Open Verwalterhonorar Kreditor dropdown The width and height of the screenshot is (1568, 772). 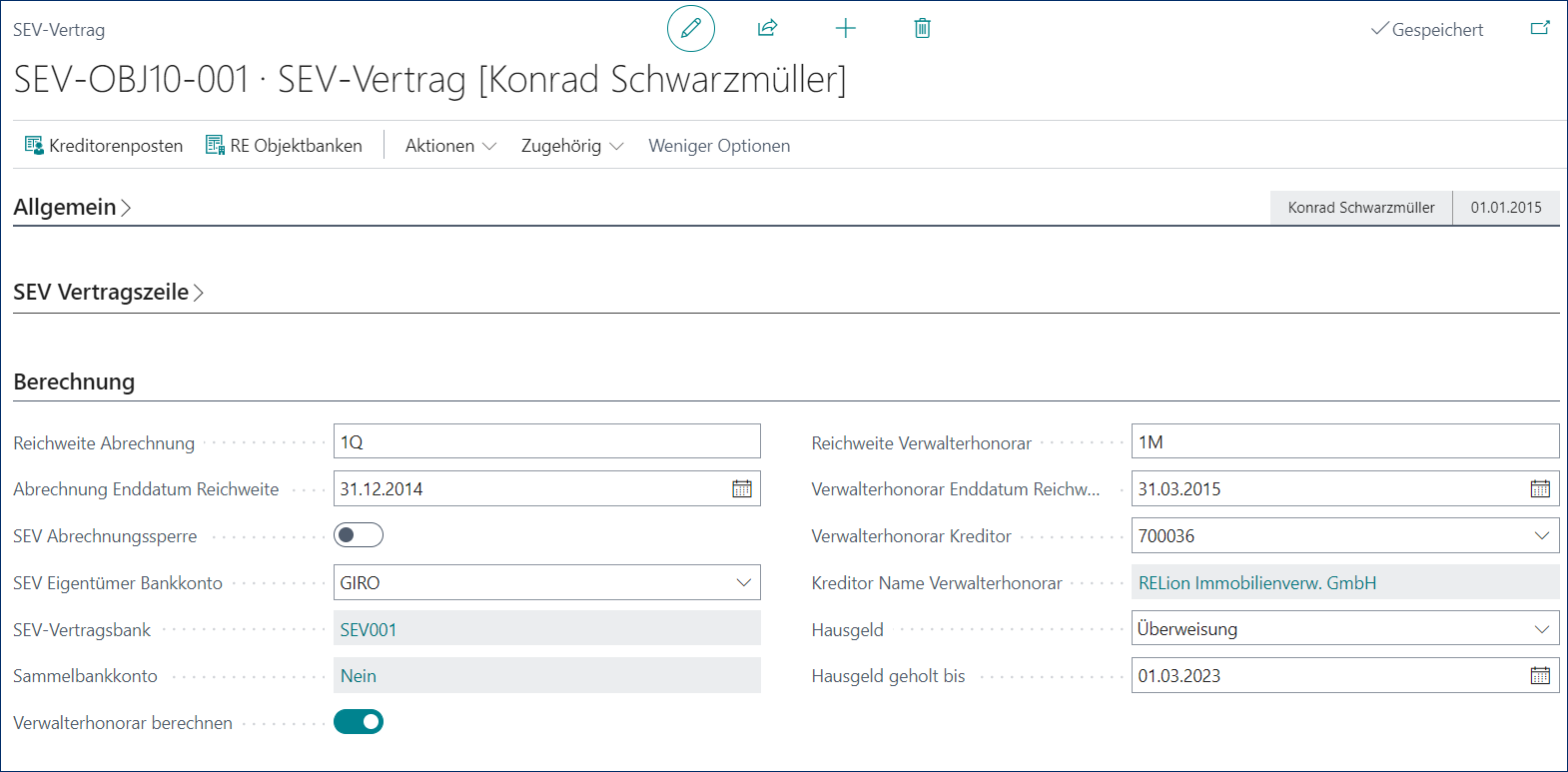(x=1541, y=535)
